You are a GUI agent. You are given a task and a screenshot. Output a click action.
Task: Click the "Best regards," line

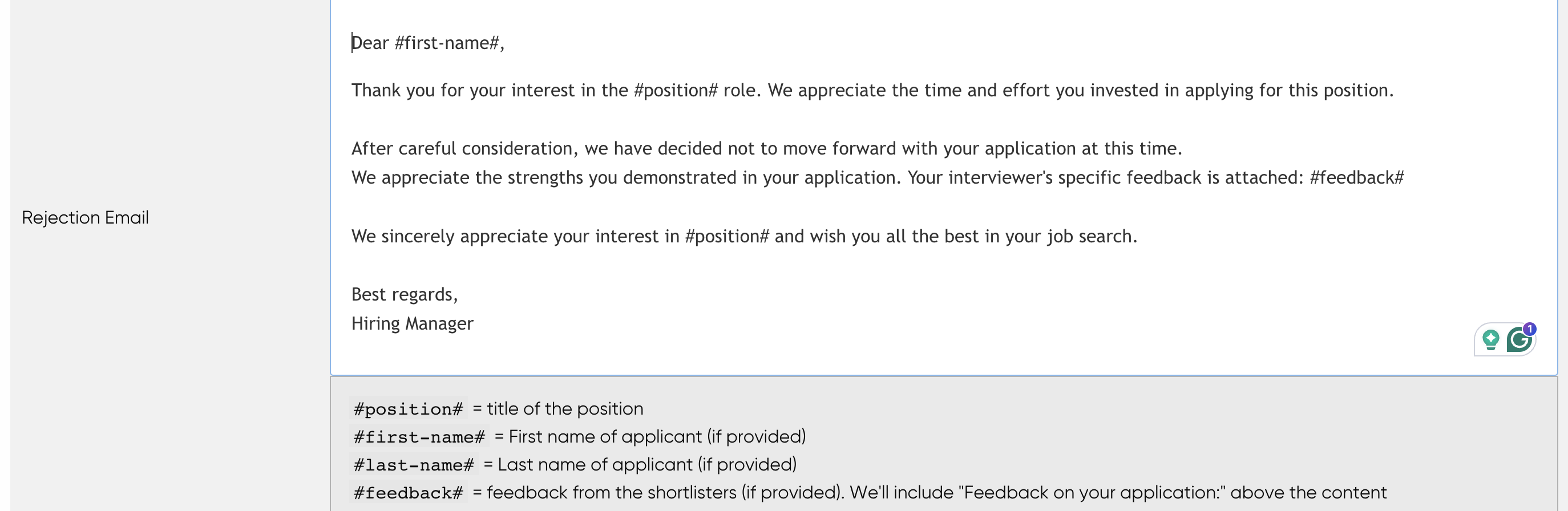(x=404, y=295)
